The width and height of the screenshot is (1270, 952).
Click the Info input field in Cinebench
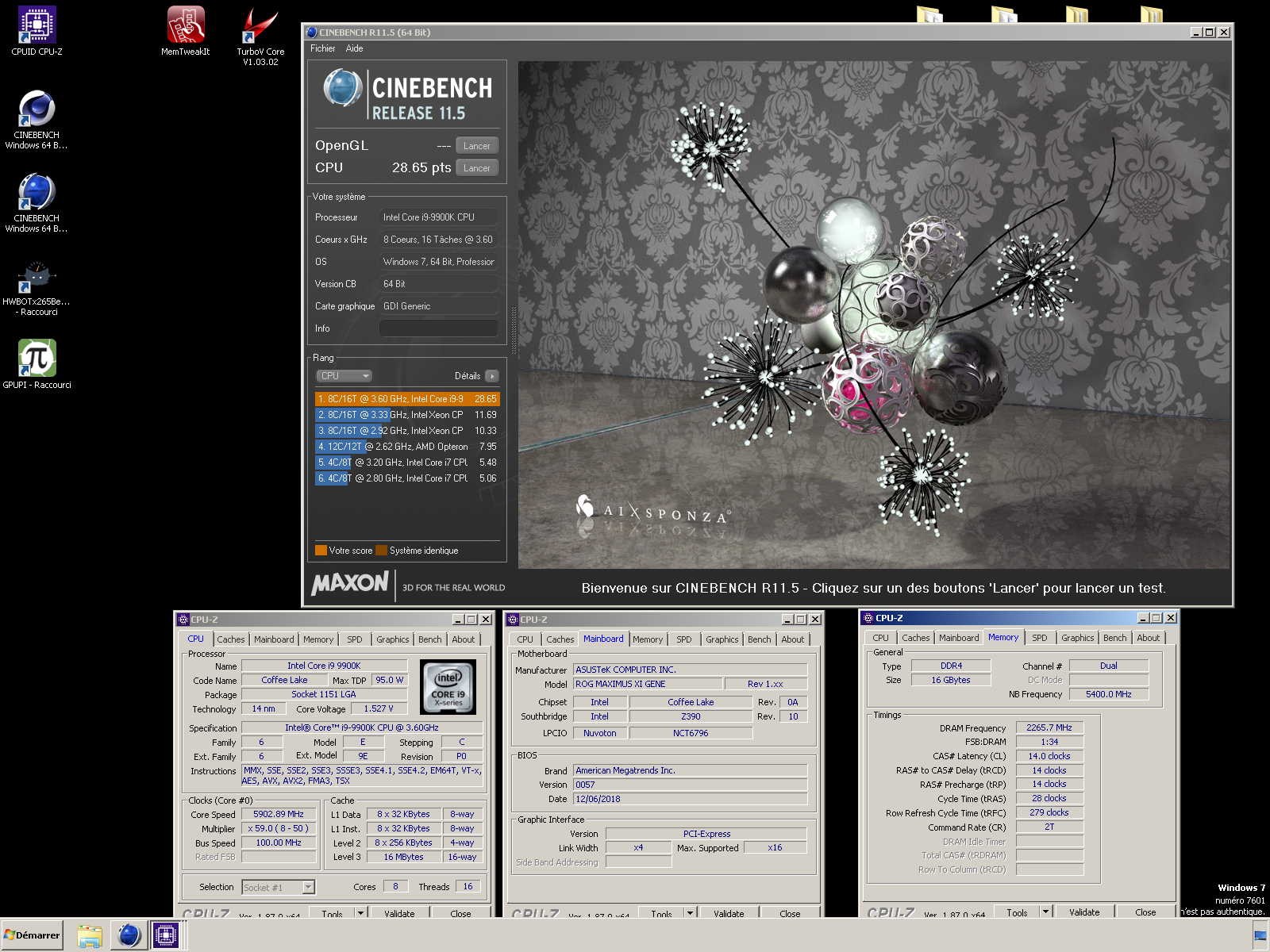[x=439, y=328]
